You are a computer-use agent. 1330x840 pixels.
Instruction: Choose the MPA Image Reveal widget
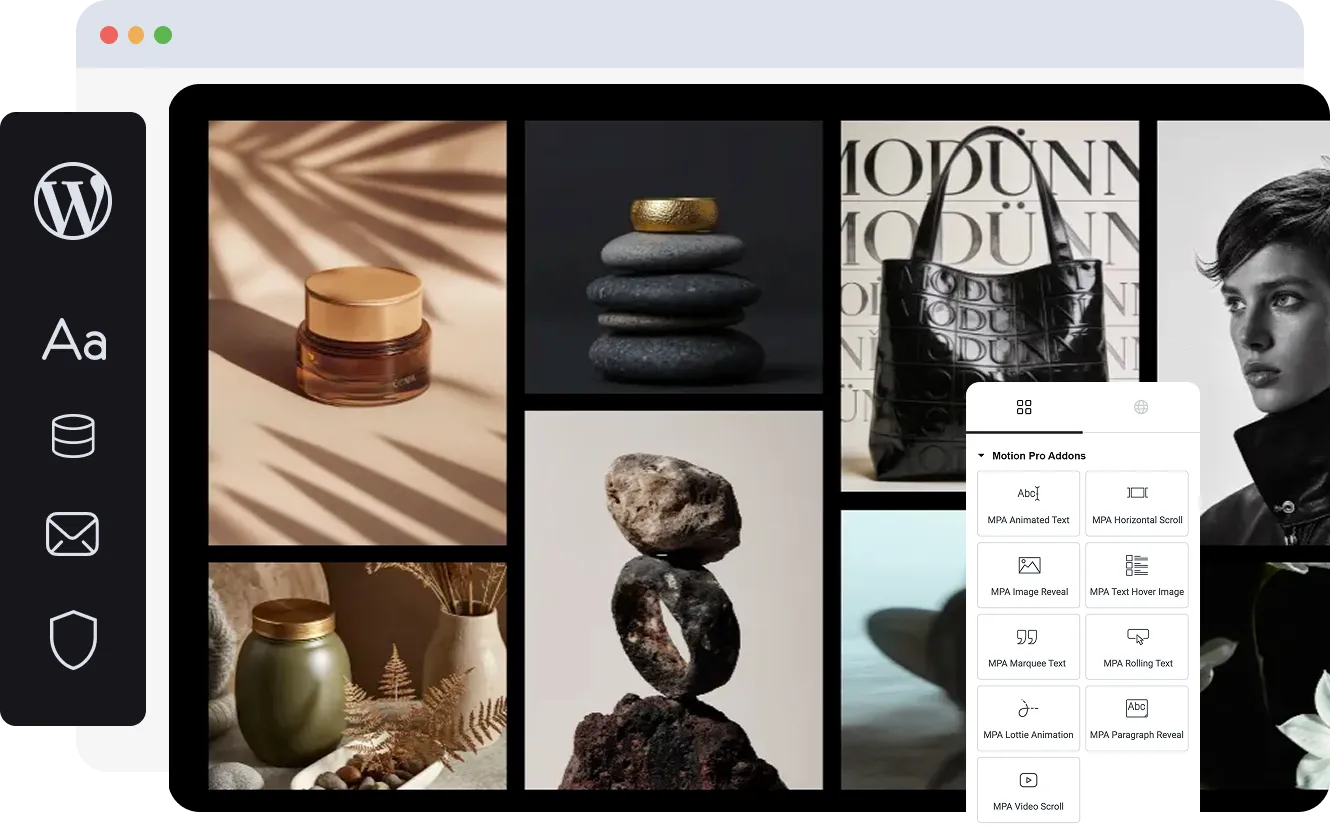click(1028, 575)
